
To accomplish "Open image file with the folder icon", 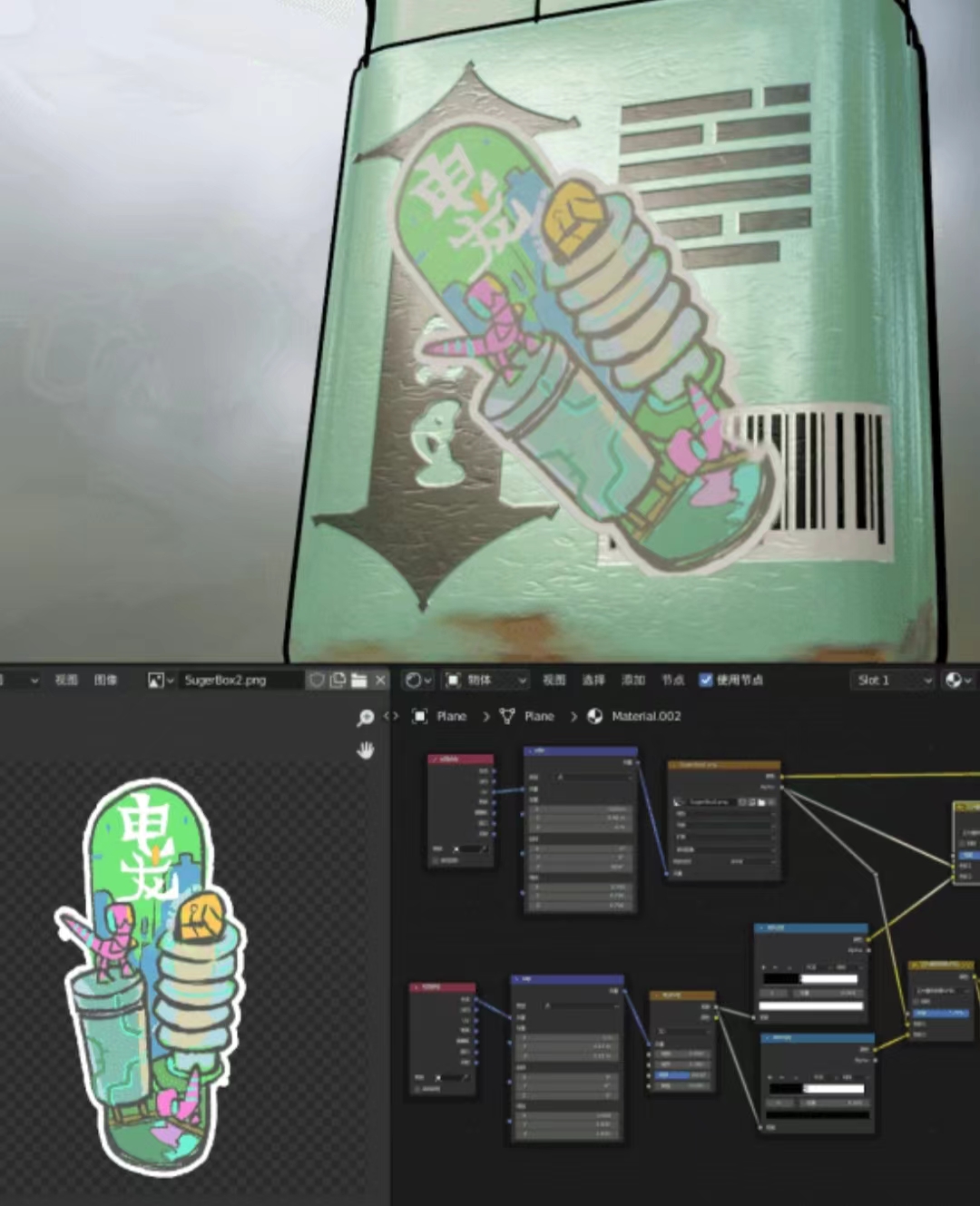I will (359, 680).
